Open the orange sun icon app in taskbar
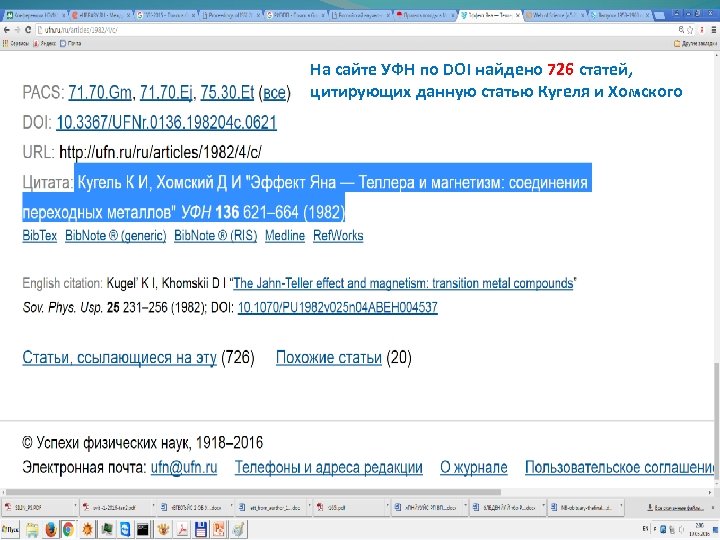This screenshot has height=540, width=720. point(87,530)
